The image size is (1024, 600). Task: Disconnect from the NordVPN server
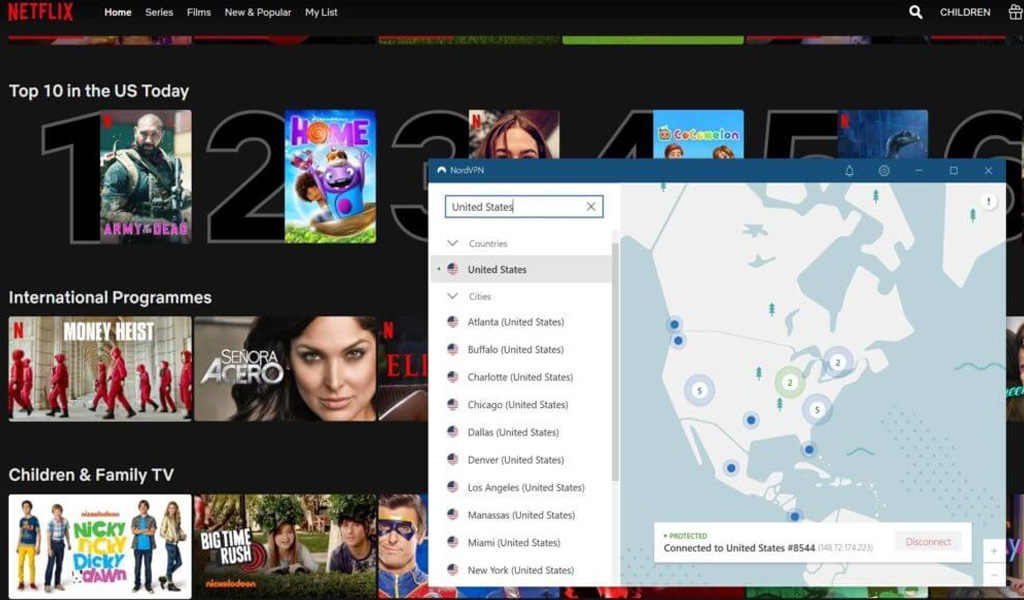point(928,542)
